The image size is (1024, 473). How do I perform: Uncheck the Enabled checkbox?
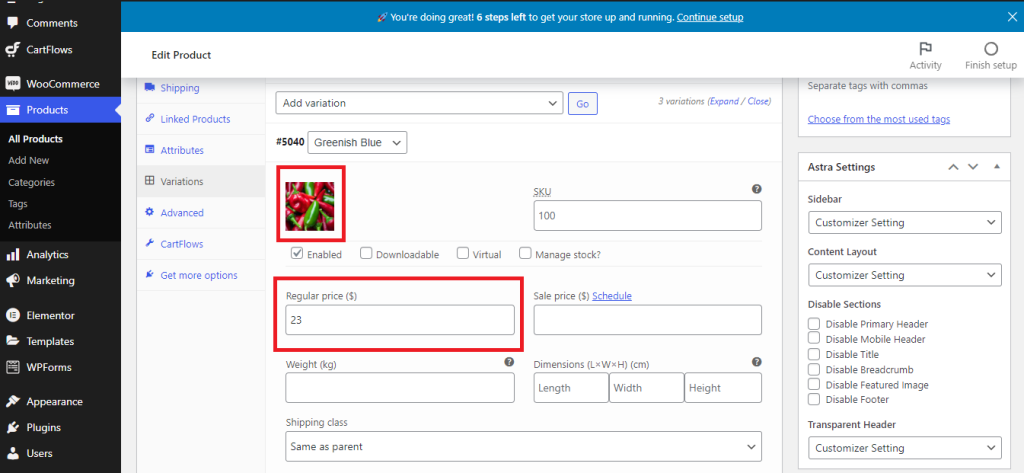pos(297,254)
